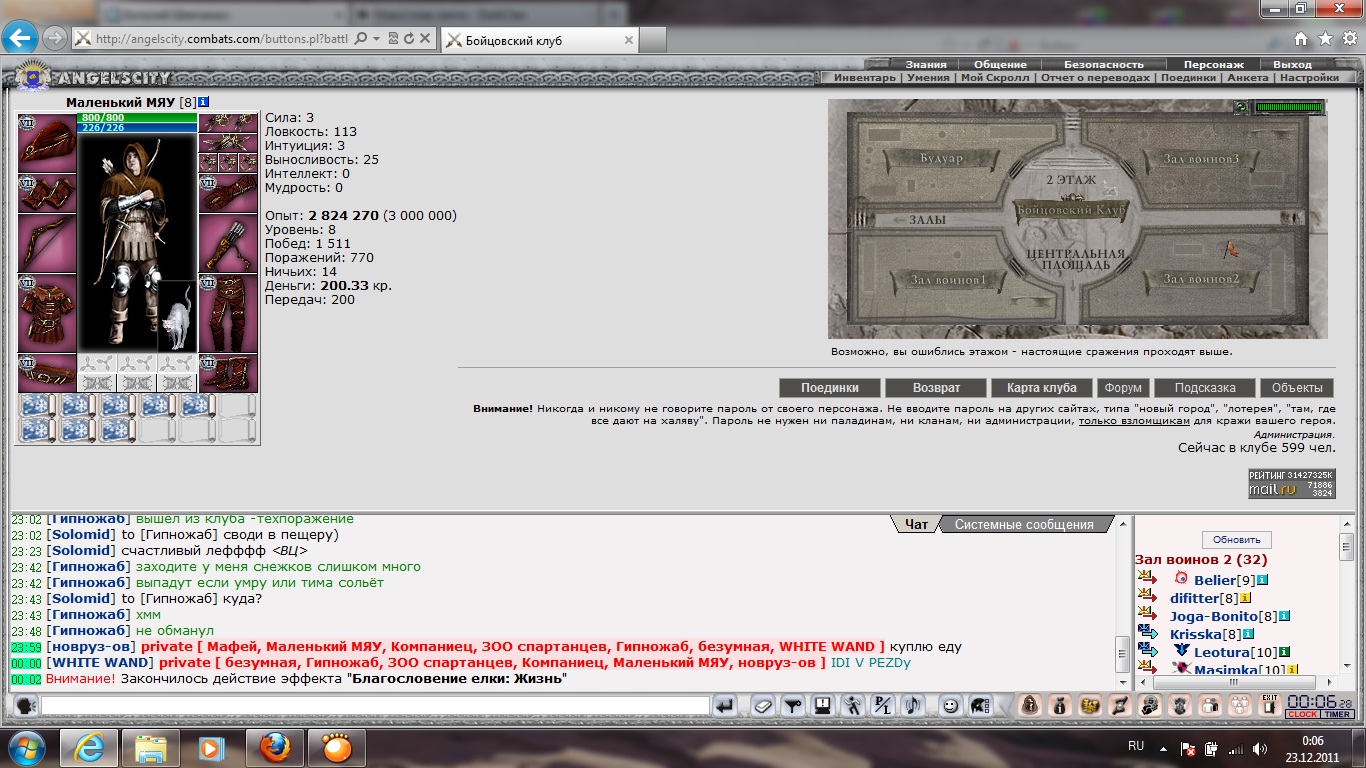Send the chat message with the arrow icon
Screen dimensions: 1366x768
pyautogui.click(x=725, y=706)
